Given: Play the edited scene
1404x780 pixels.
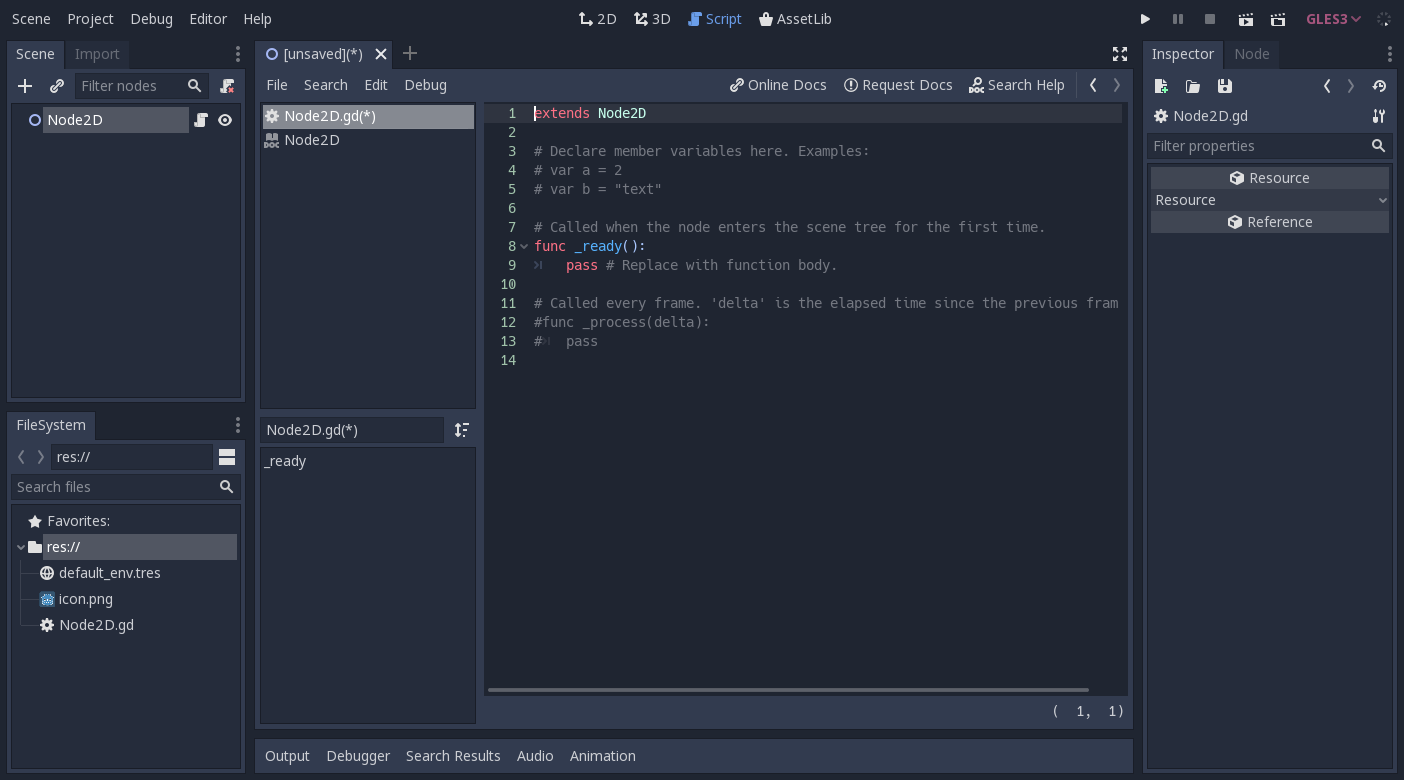Looking at the screenshot, I should click(1245, 19).
